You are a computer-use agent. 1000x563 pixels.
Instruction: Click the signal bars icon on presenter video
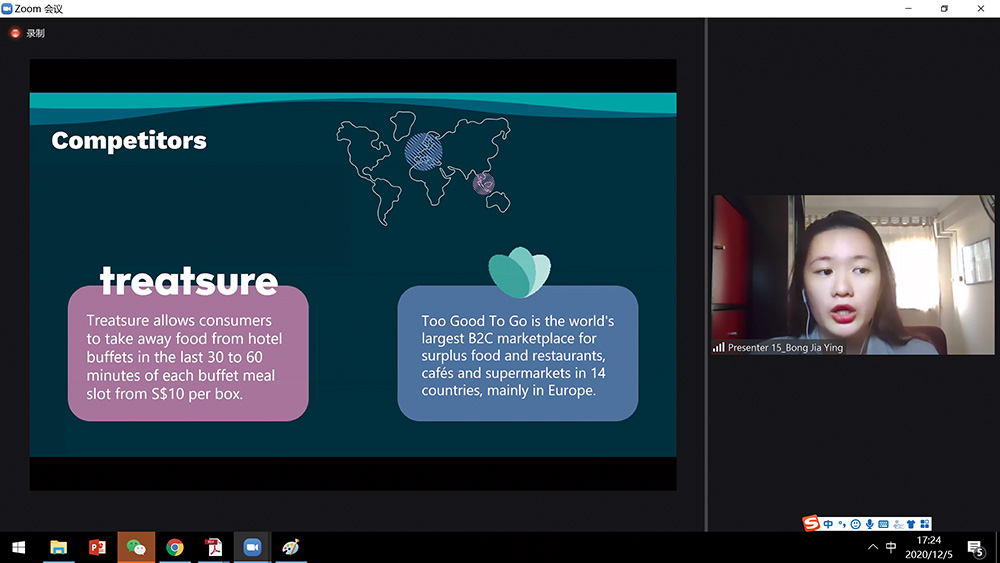719,347
